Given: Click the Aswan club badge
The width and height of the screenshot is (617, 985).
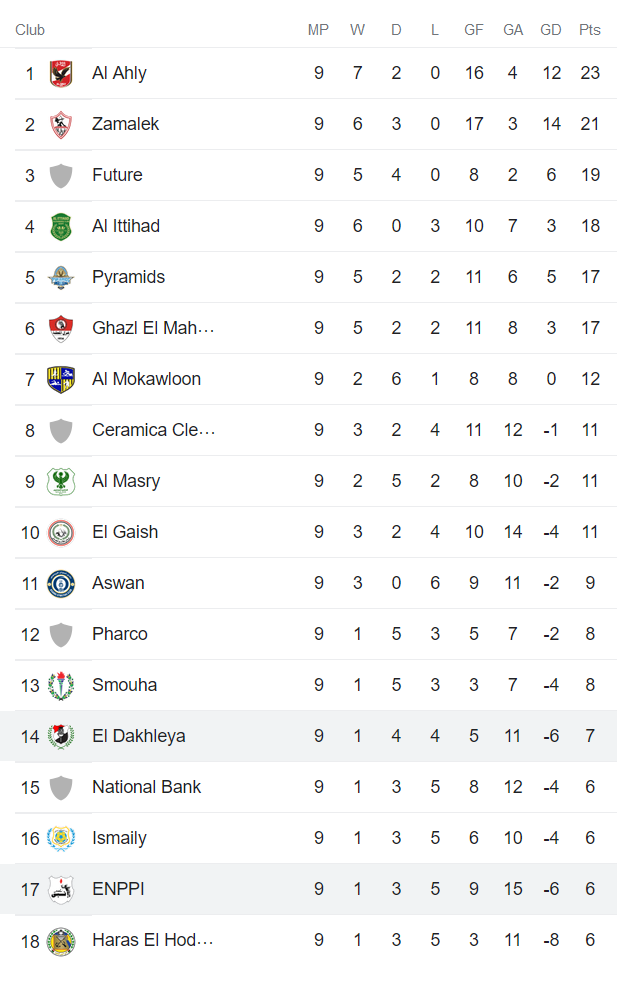Looking at the screenshot, I should (x=60, y=582).
